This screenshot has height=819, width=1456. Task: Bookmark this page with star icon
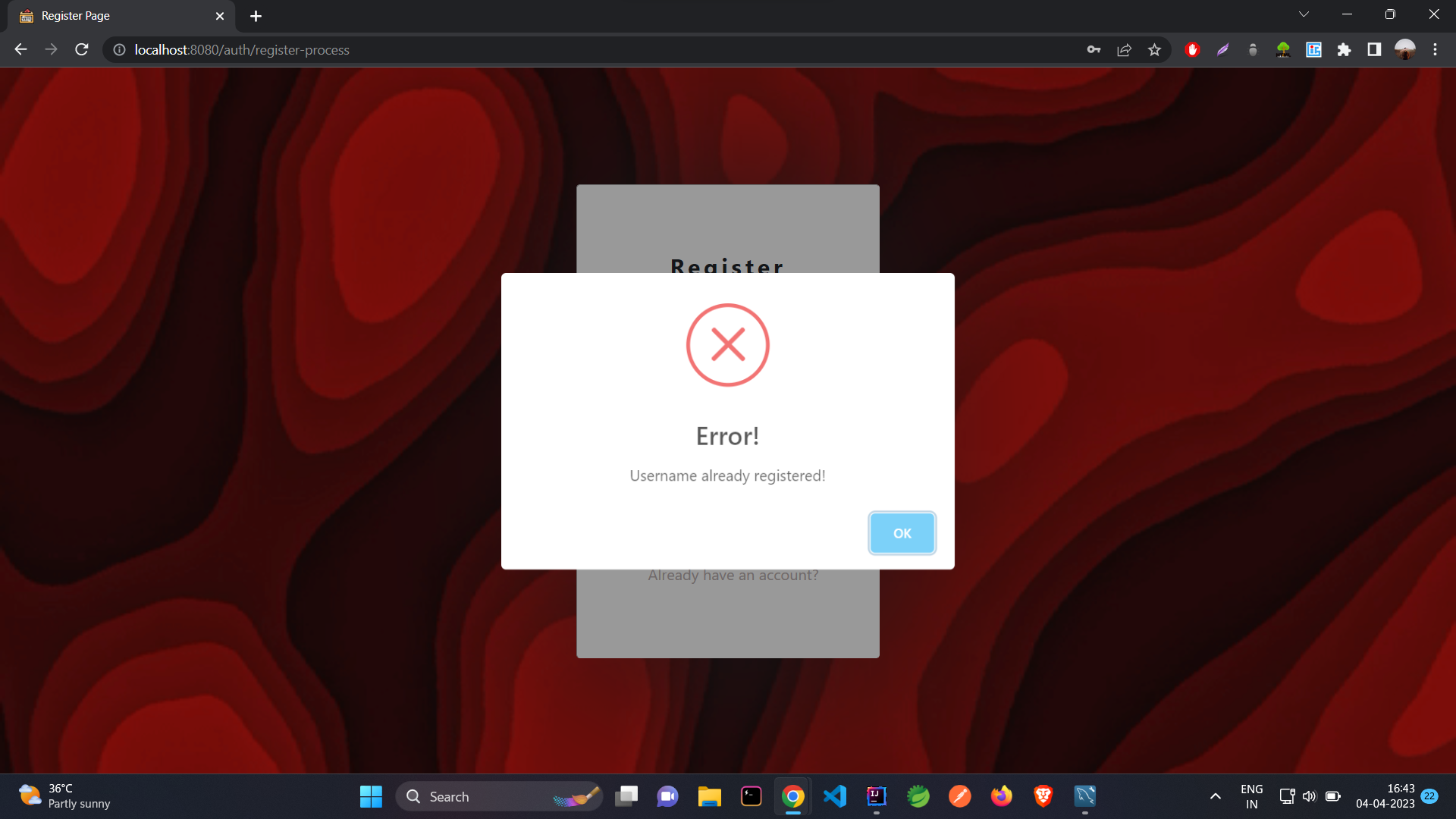pyautogui.click(x=1154, y=49)
